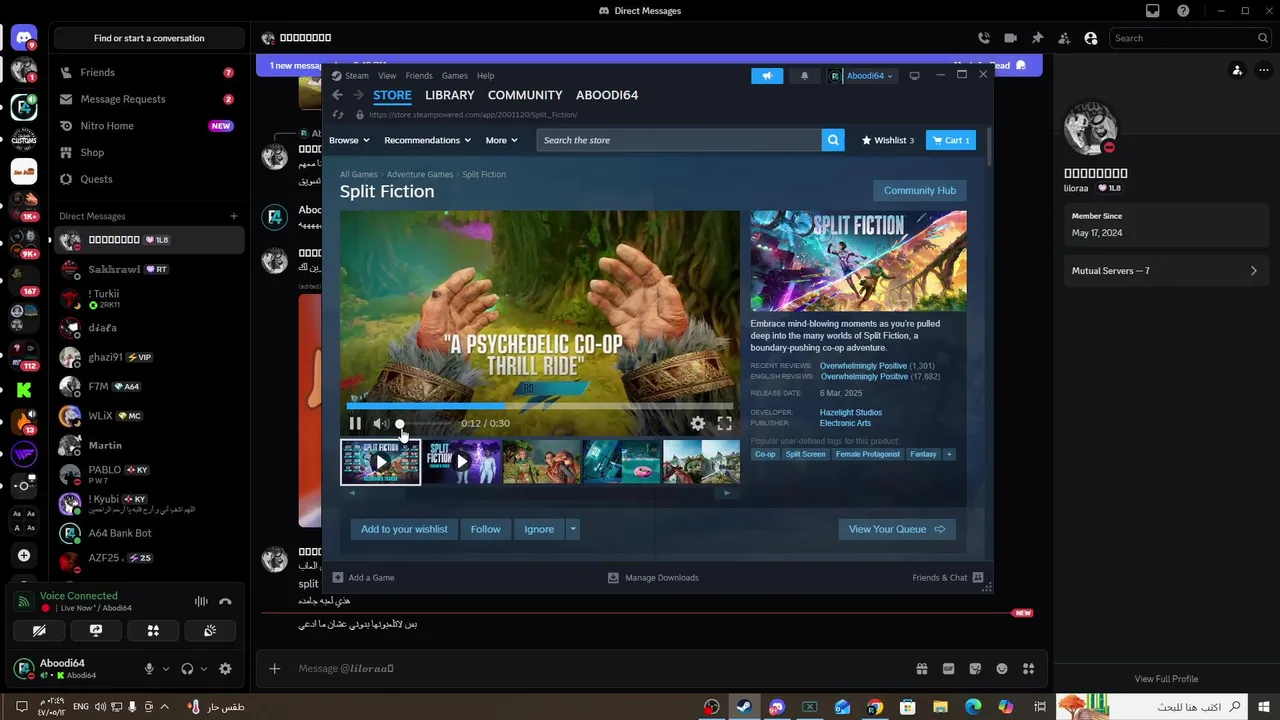Disconnect from Discord voice call
This screenshot has height=720, width=1280.
(x=225, y=601)
